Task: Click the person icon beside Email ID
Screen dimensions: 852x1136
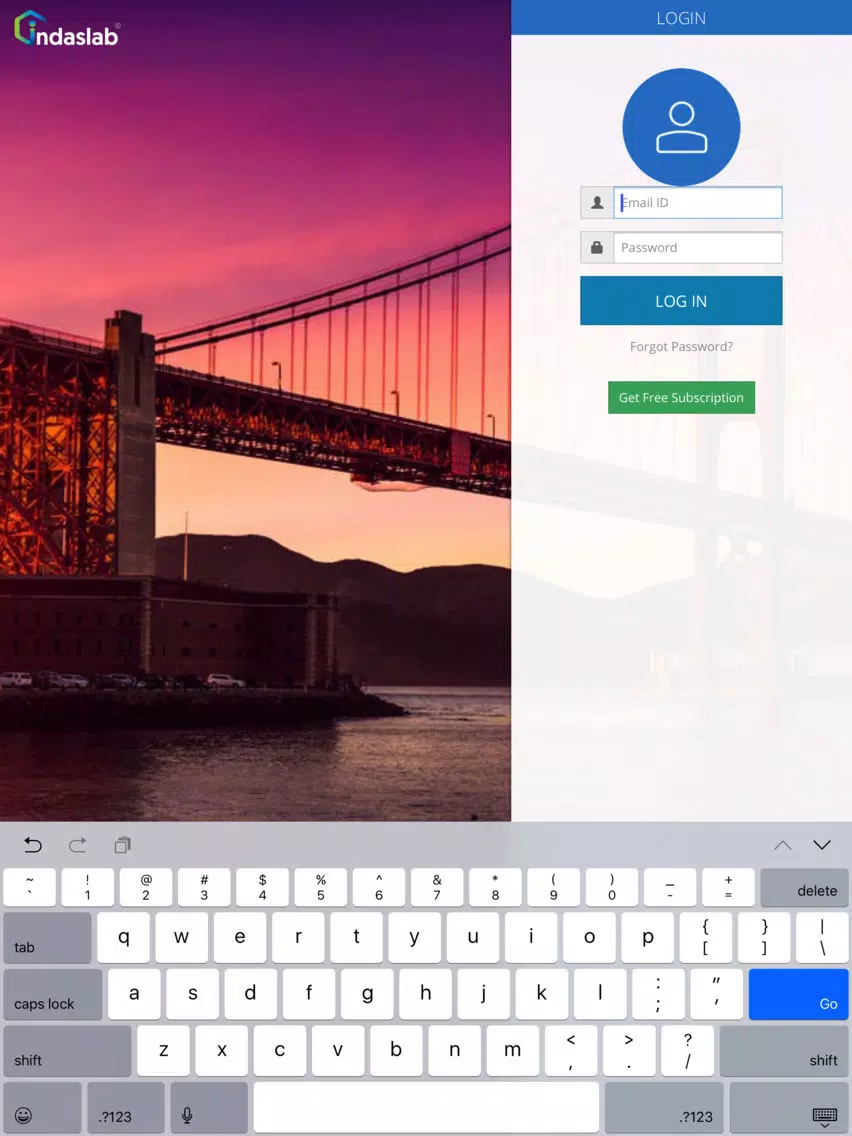Action: point(597,203)
